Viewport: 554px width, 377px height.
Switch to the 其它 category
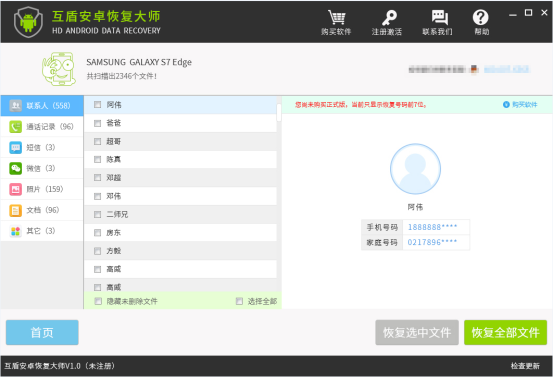tap(42, 231)
